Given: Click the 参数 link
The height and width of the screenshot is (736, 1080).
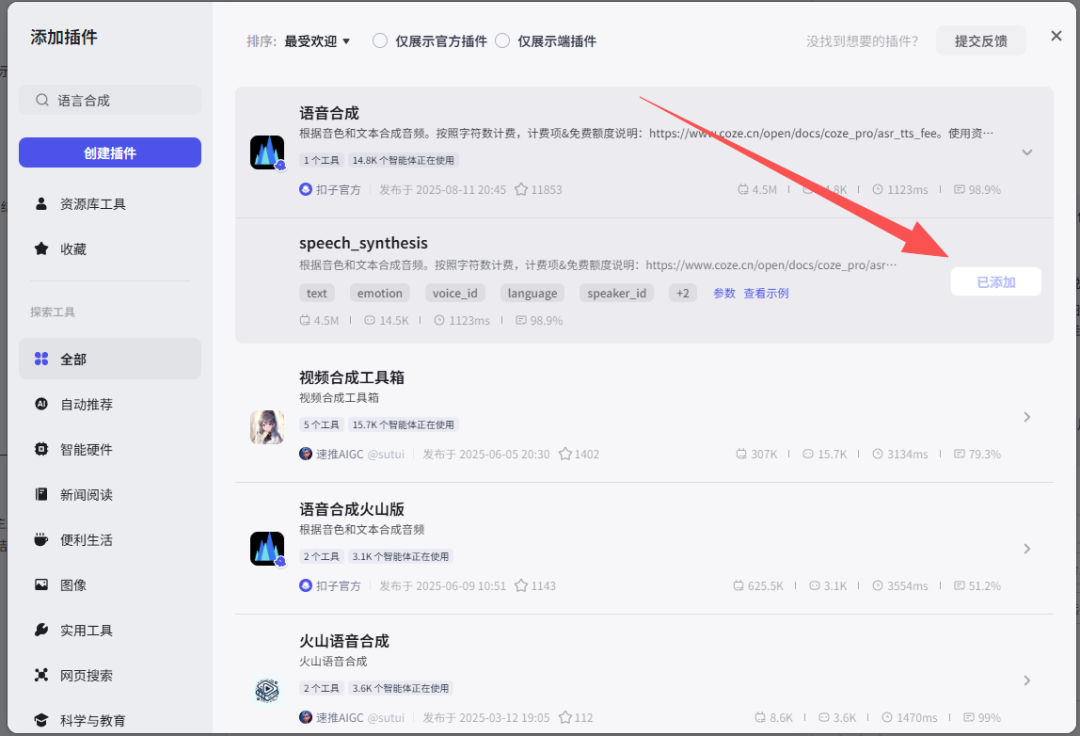Looking at the screenshot, I should pyautogui.click(x=724, y=293).
